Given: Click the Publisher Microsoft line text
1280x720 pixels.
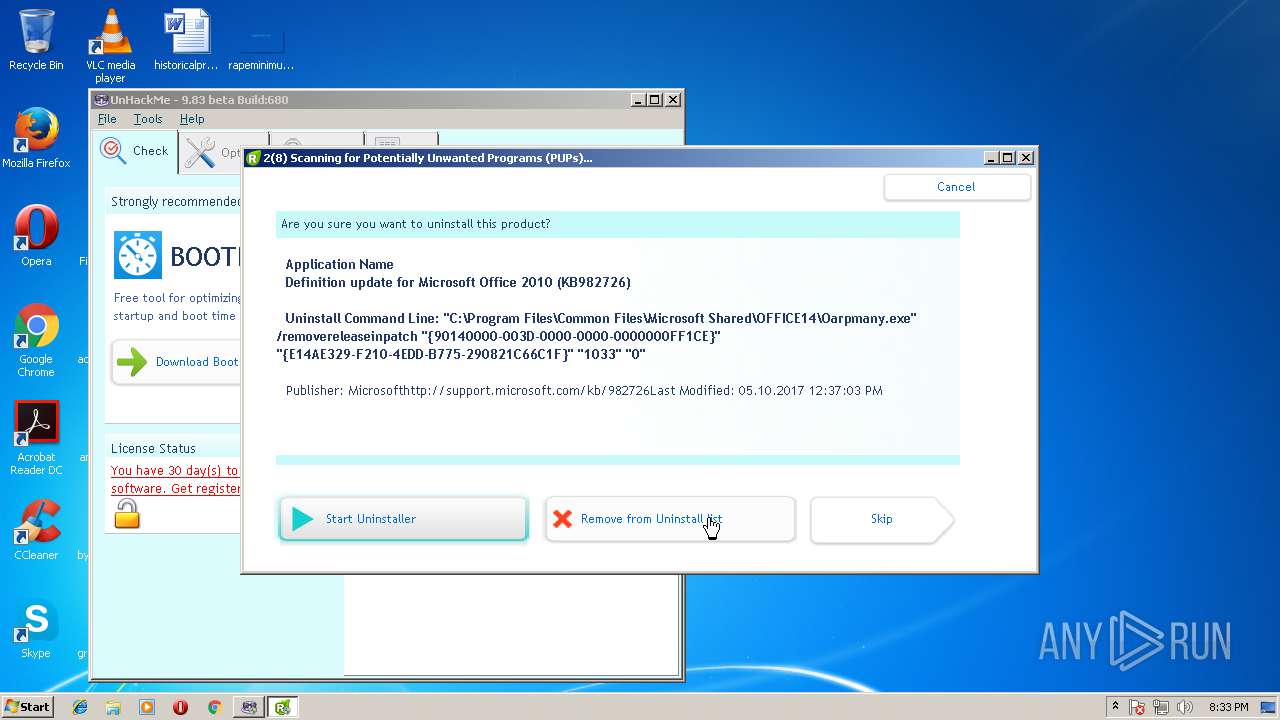Looking at the screenshot, I should click(x=584, y=391).
